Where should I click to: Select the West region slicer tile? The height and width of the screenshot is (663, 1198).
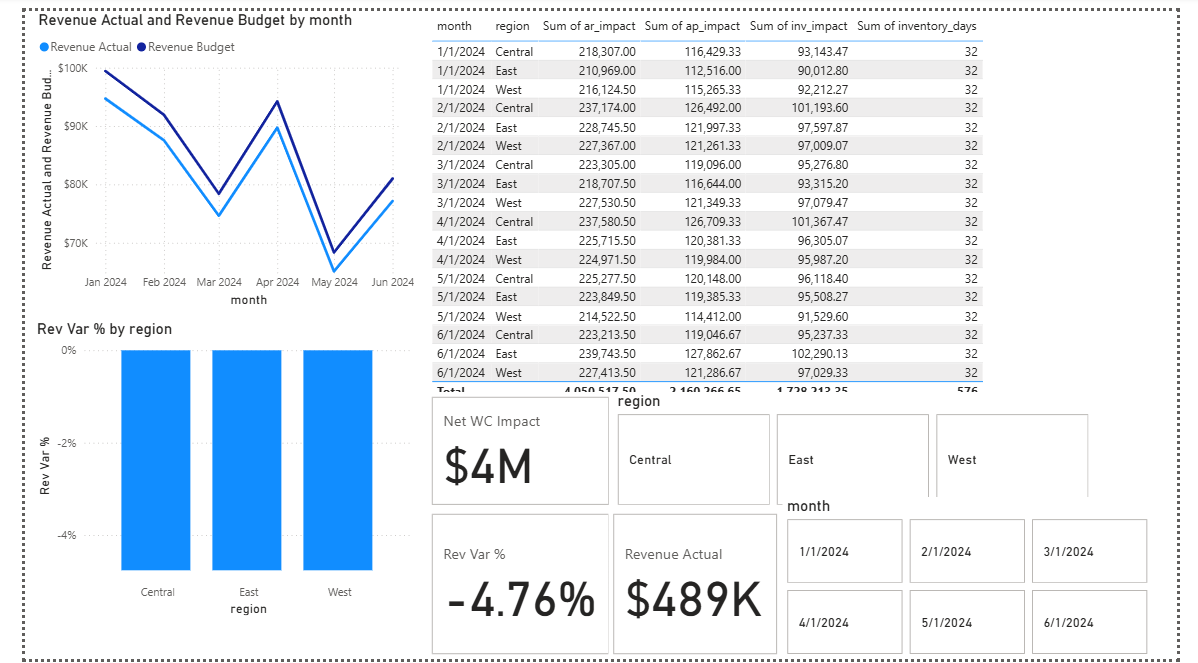point(1011,459)
